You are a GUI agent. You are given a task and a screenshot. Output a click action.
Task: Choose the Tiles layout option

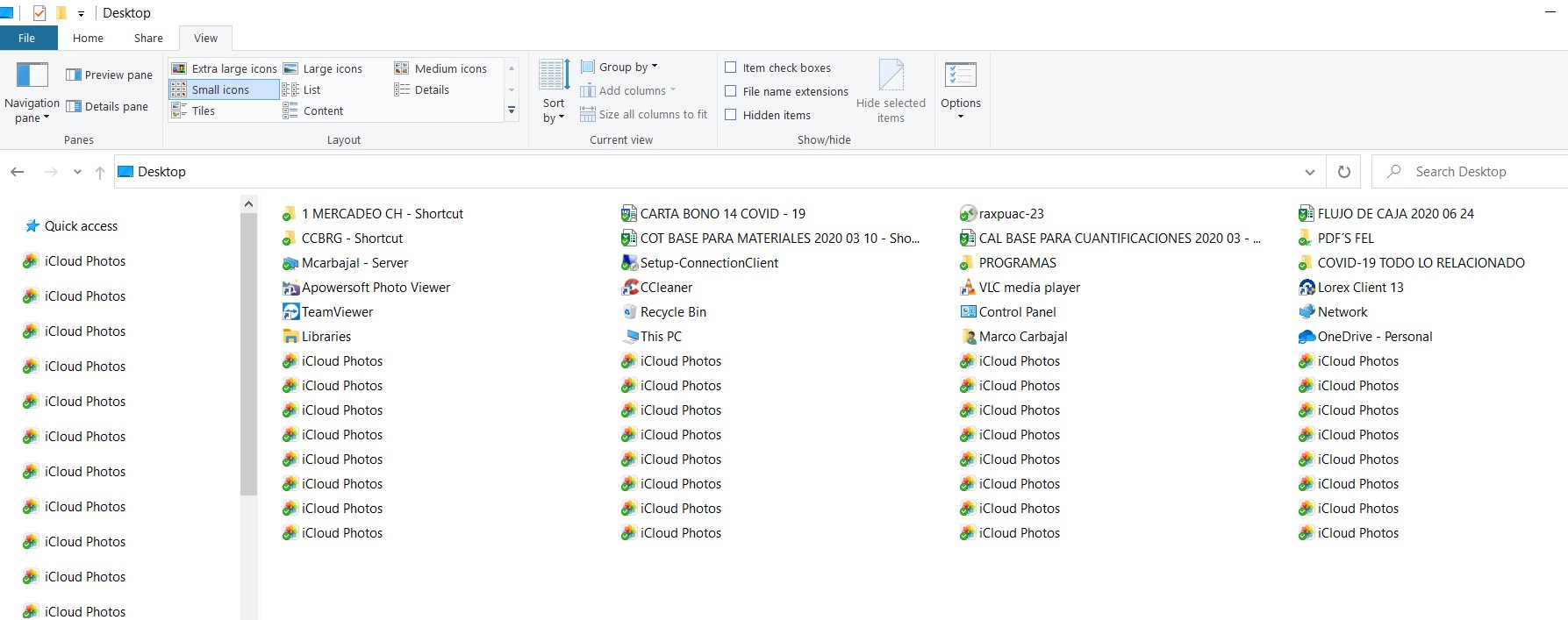click(193, 110)
